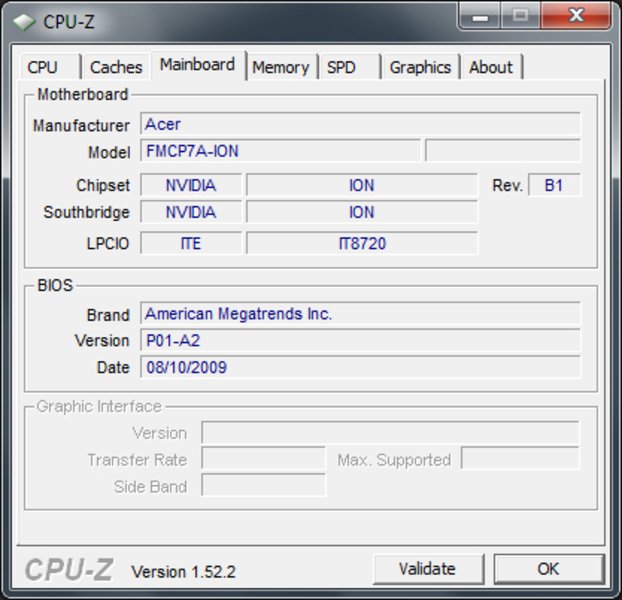Click the Validate button
Image resolution: width=622 pixels, height=600 pixels.
coord(428,569)
